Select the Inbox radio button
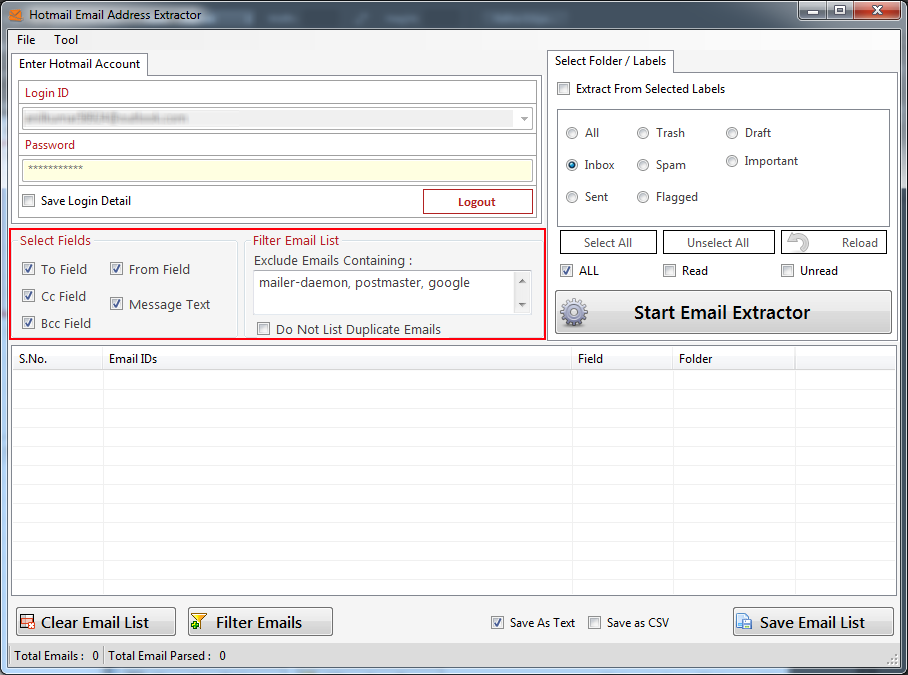The width and height of the screenshot is (908, 675). (572, 165)
